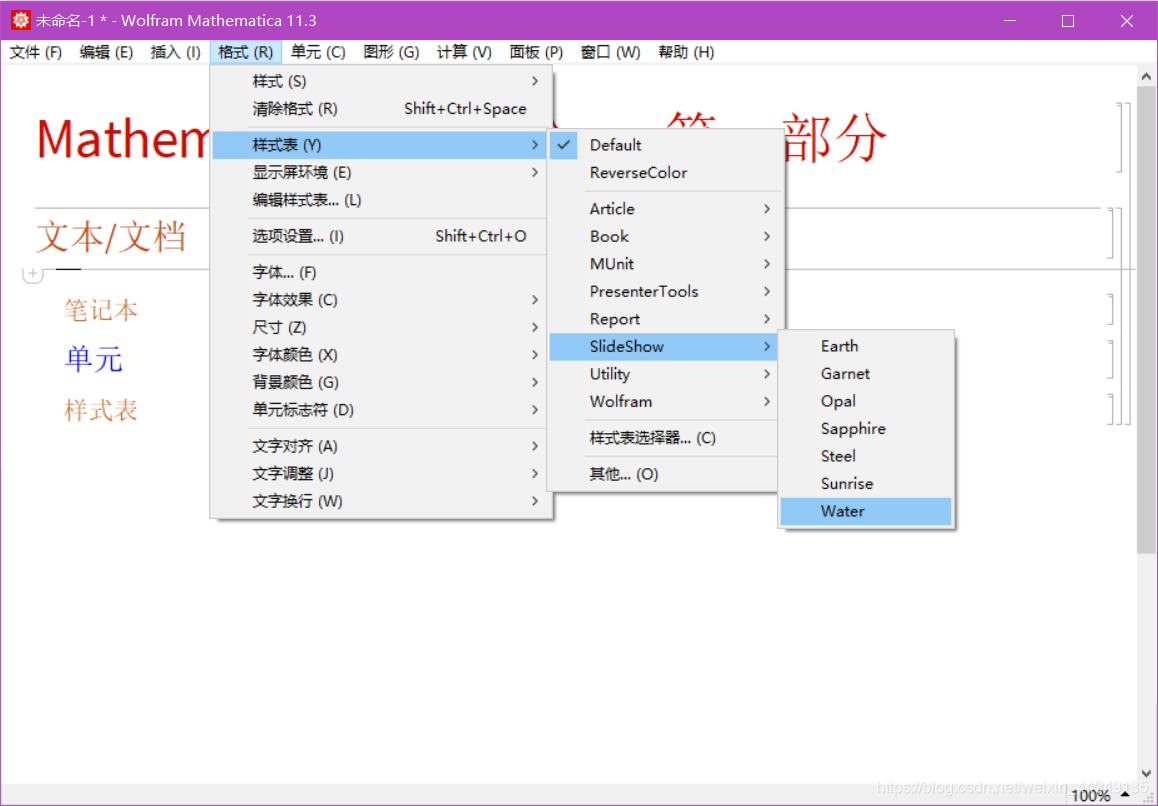Expand the PresenterTools stylesheet submenu
1158x806 pixels.
click(x=664, y=291)
